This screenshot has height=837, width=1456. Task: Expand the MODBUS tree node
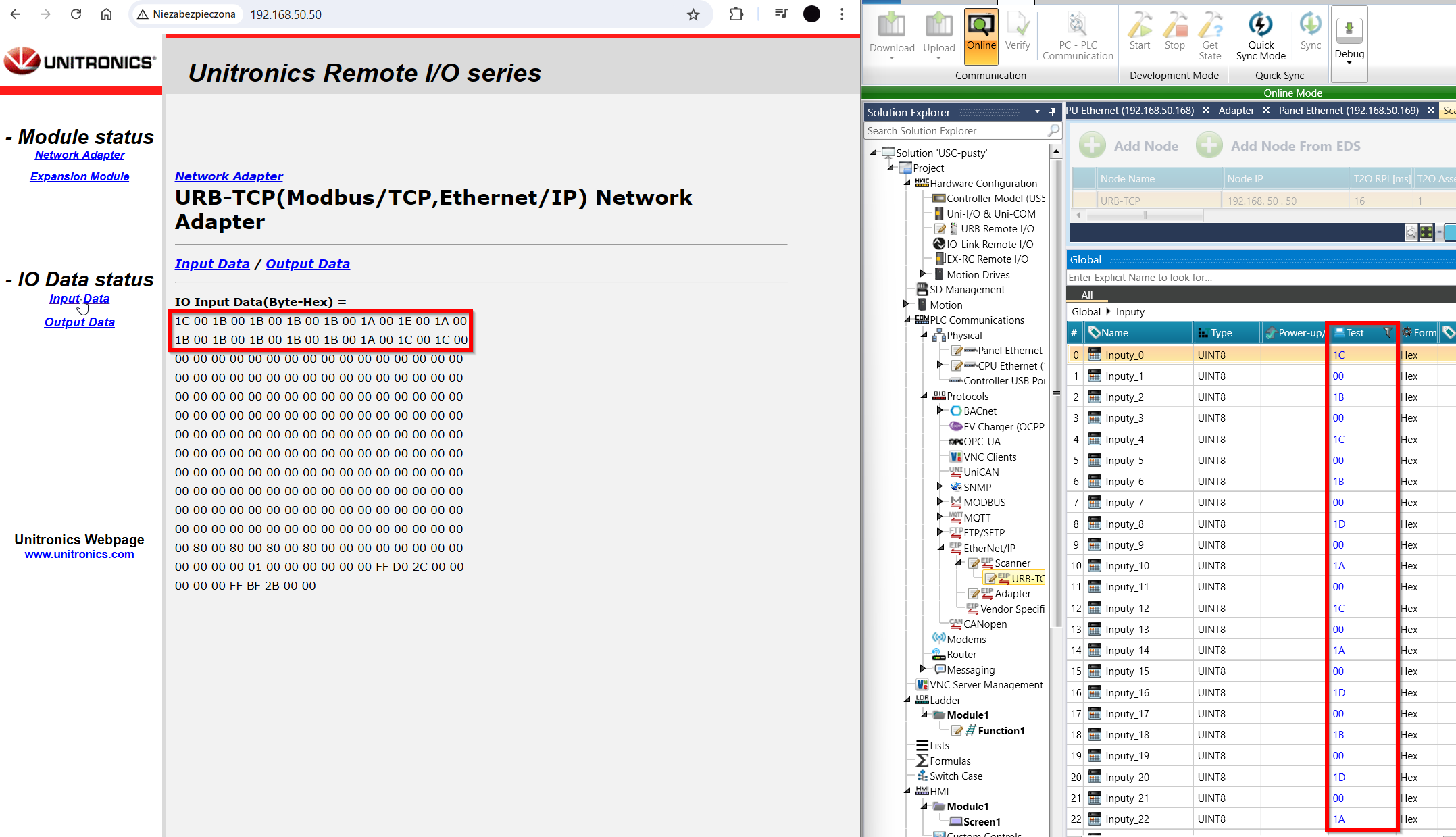click(x=940, y=502)
